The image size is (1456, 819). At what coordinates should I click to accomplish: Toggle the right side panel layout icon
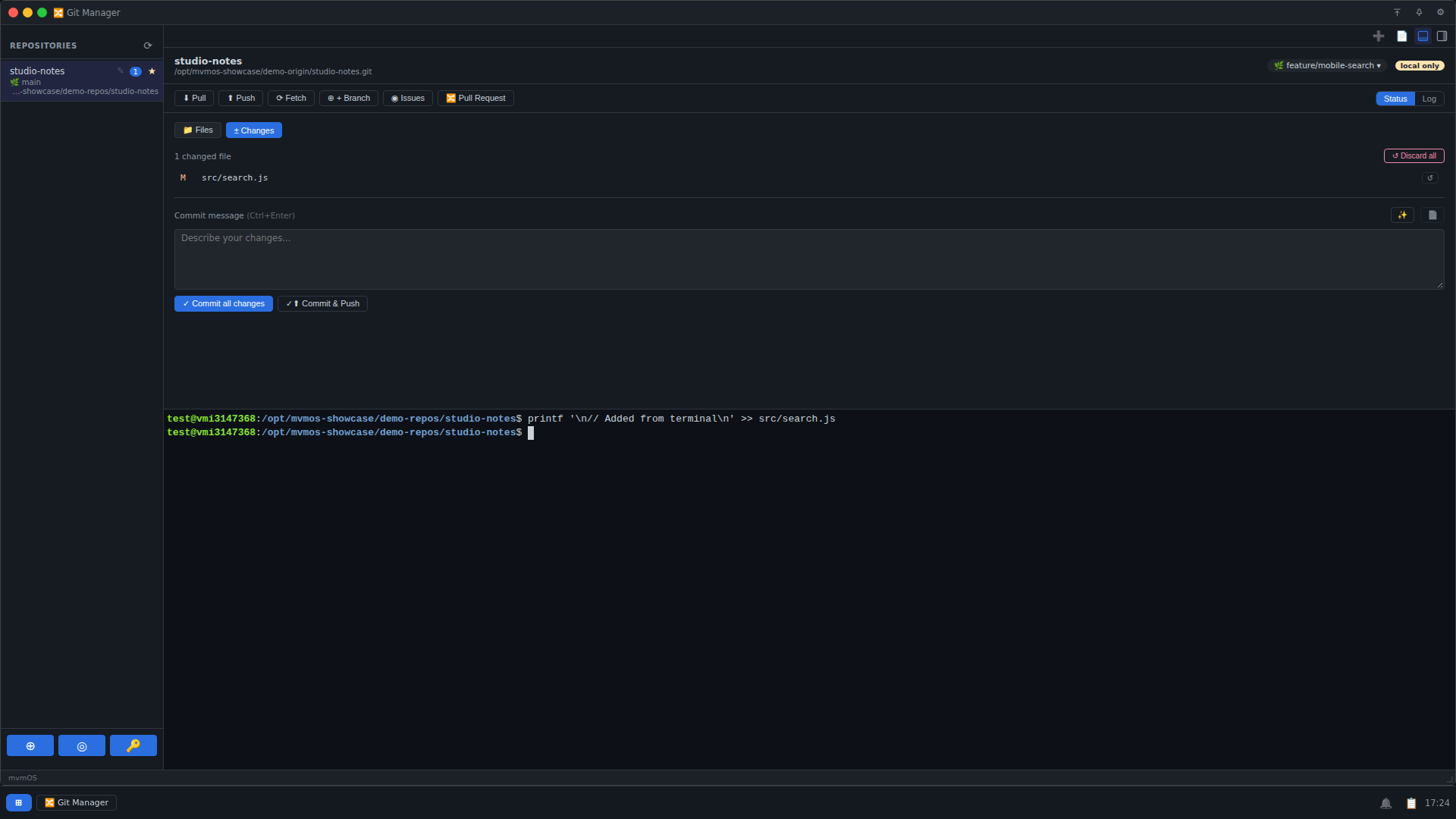[1442, 36]
